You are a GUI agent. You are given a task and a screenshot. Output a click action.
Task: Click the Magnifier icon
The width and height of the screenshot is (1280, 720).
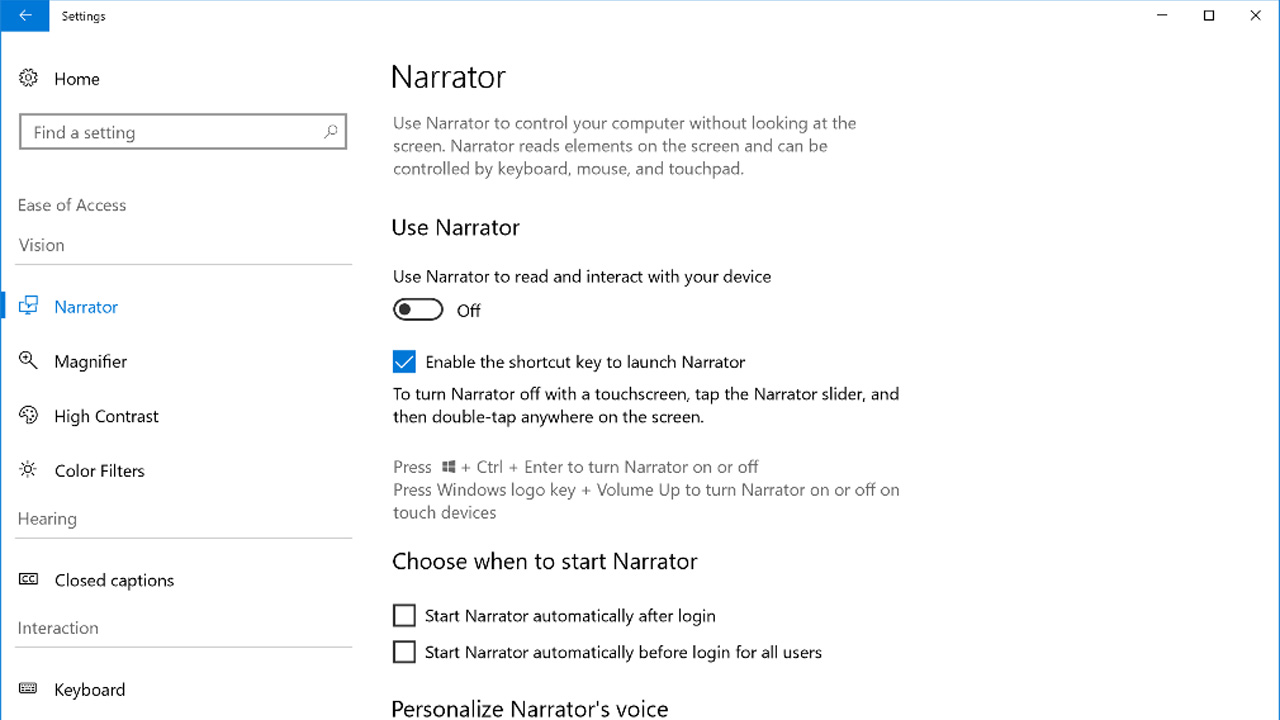click(28, 361)
